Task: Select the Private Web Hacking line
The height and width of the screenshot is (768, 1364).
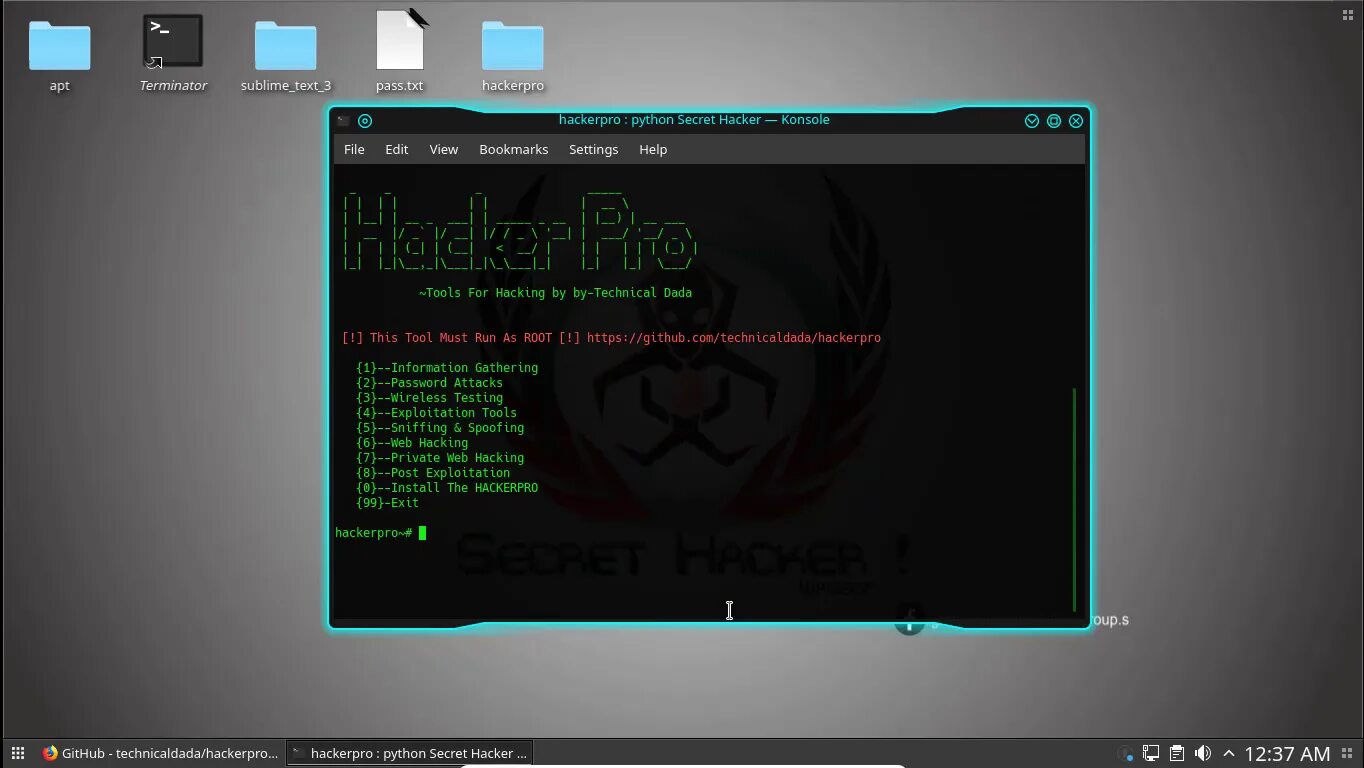Action: 440,458
